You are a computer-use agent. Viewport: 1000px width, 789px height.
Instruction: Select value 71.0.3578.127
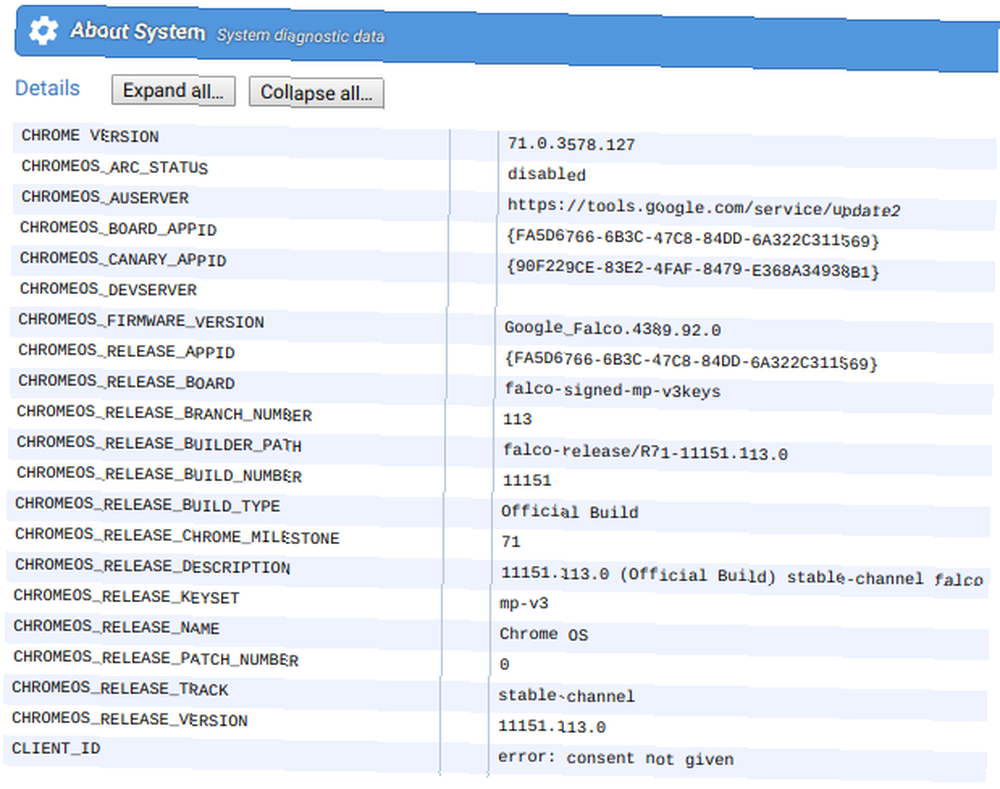coord(571,144)
